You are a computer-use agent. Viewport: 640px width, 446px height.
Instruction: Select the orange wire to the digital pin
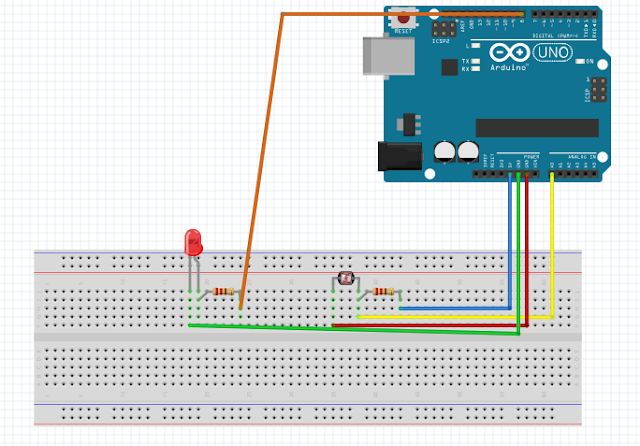[261, 161]
